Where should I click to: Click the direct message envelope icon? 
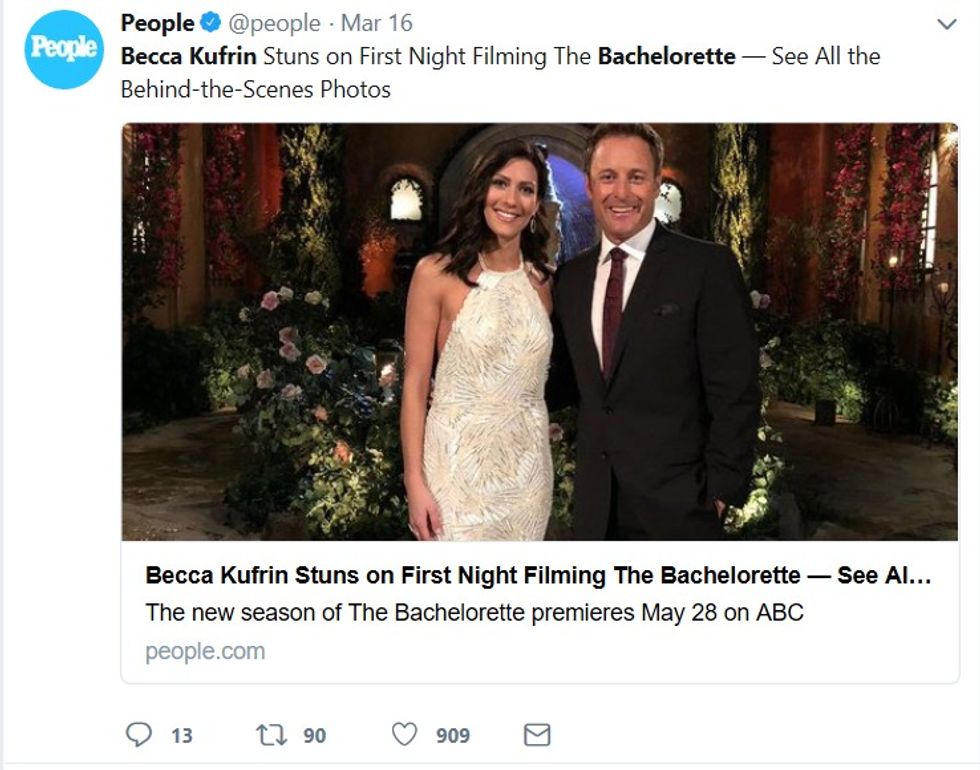tap(537, 735)
